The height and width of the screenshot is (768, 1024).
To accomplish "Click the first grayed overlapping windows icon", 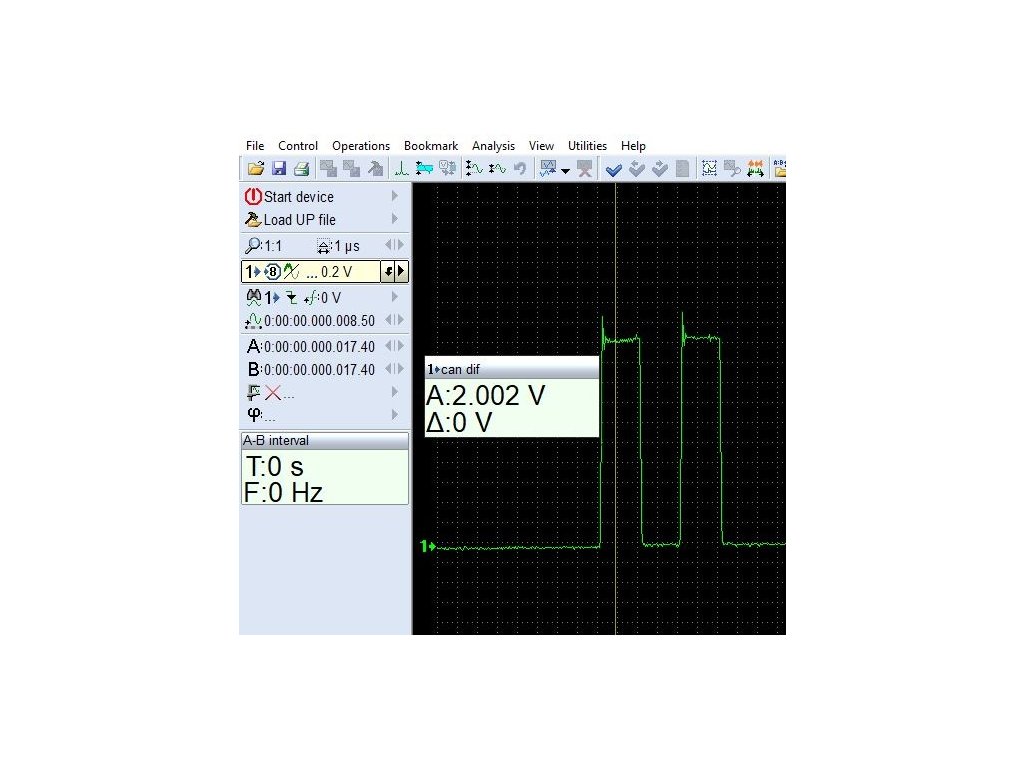I will point(328,168).
